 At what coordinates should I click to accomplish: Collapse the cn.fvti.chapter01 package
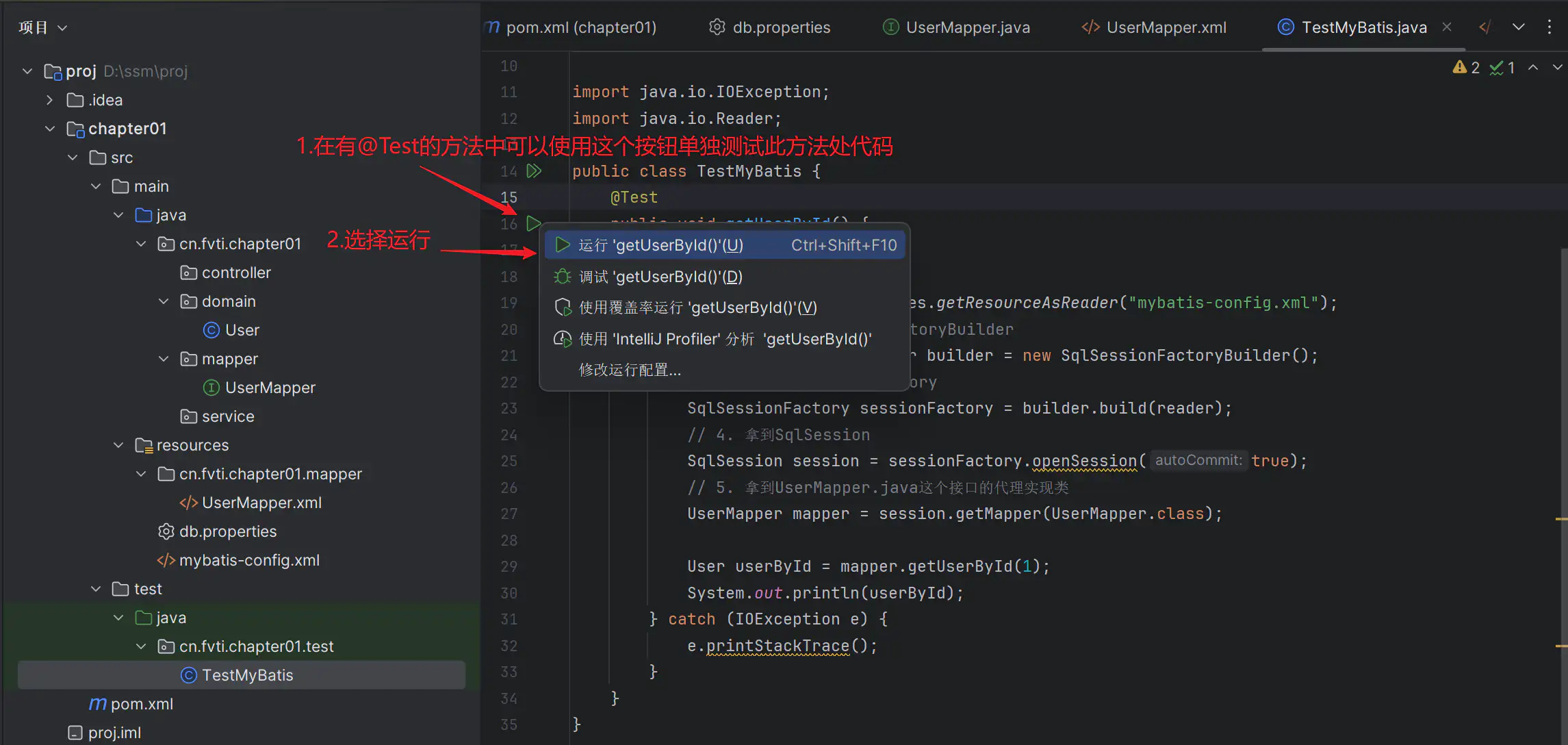(141, 244)
